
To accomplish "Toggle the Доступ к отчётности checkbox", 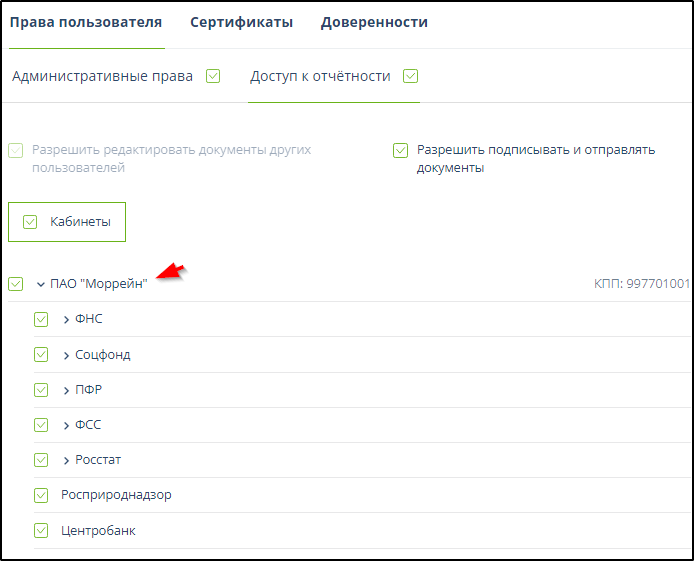I will pos(410,76).
